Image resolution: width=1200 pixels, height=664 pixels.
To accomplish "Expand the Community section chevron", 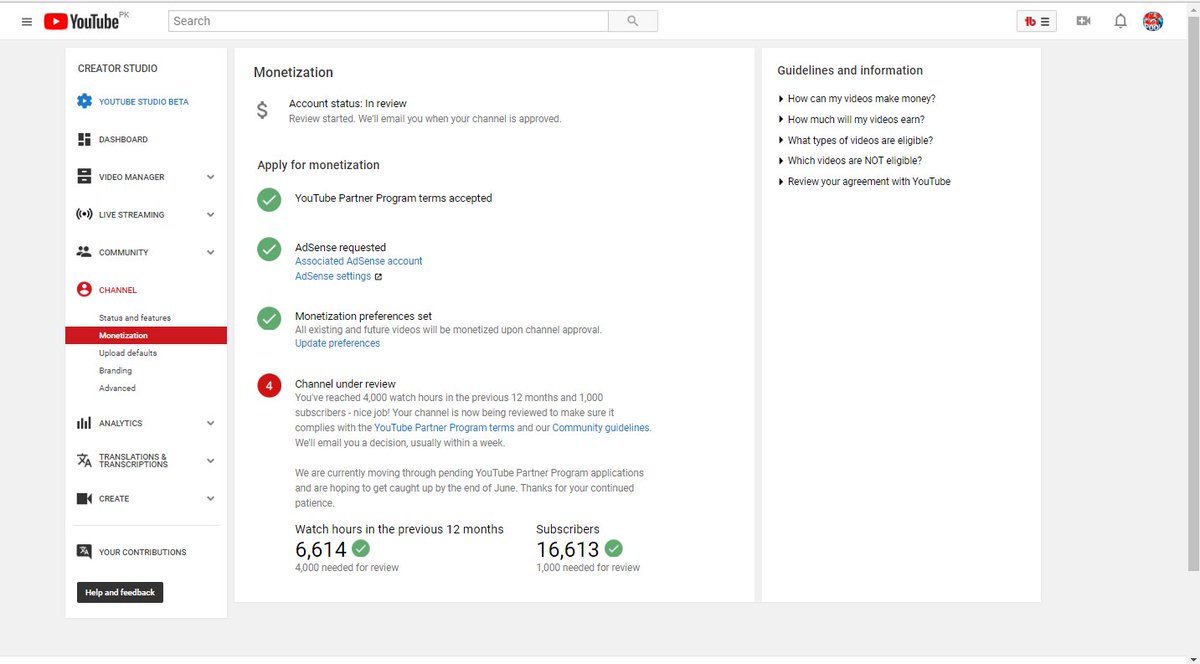I will pos(210,252).
